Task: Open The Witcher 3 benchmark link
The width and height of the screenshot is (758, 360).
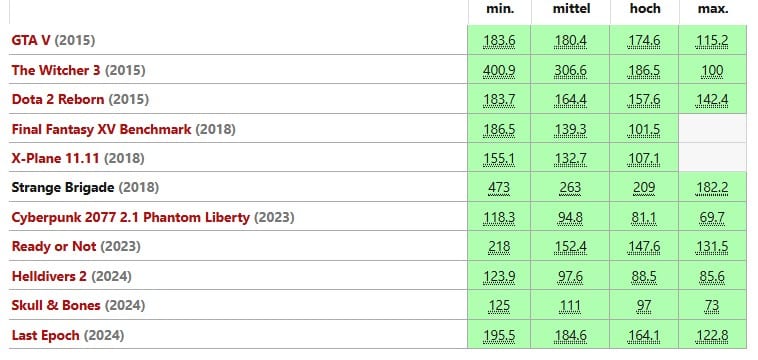Action: click(x=56, y=70)
